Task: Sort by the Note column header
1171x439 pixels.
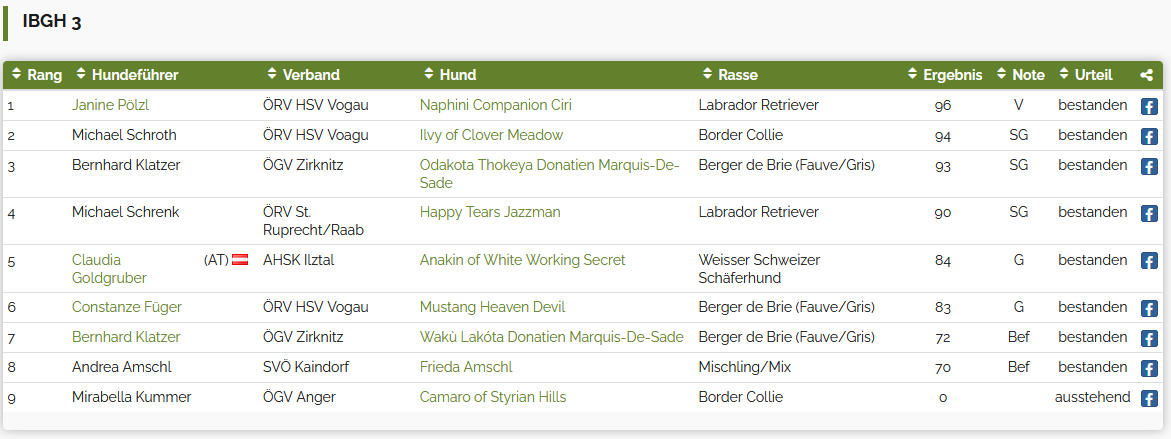Action: click(1020, 75)
